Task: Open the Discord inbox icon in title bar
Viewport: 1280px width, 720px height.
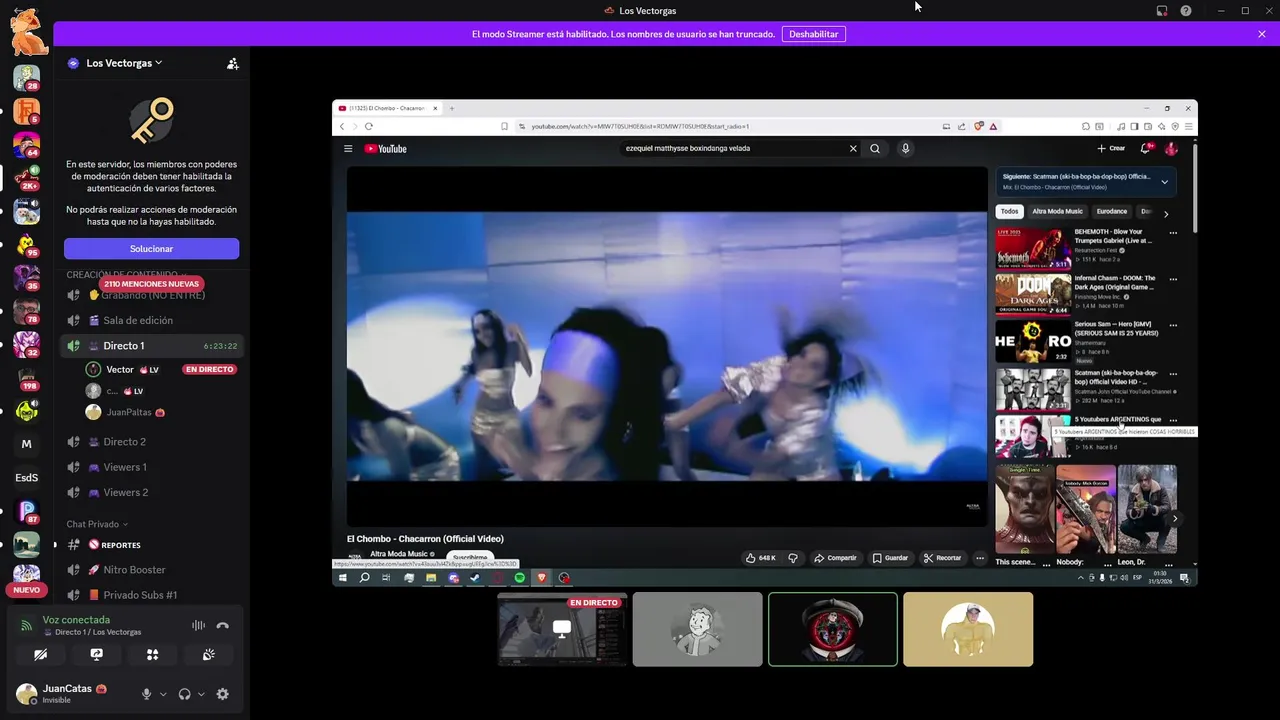Action: coord(1162,11)
